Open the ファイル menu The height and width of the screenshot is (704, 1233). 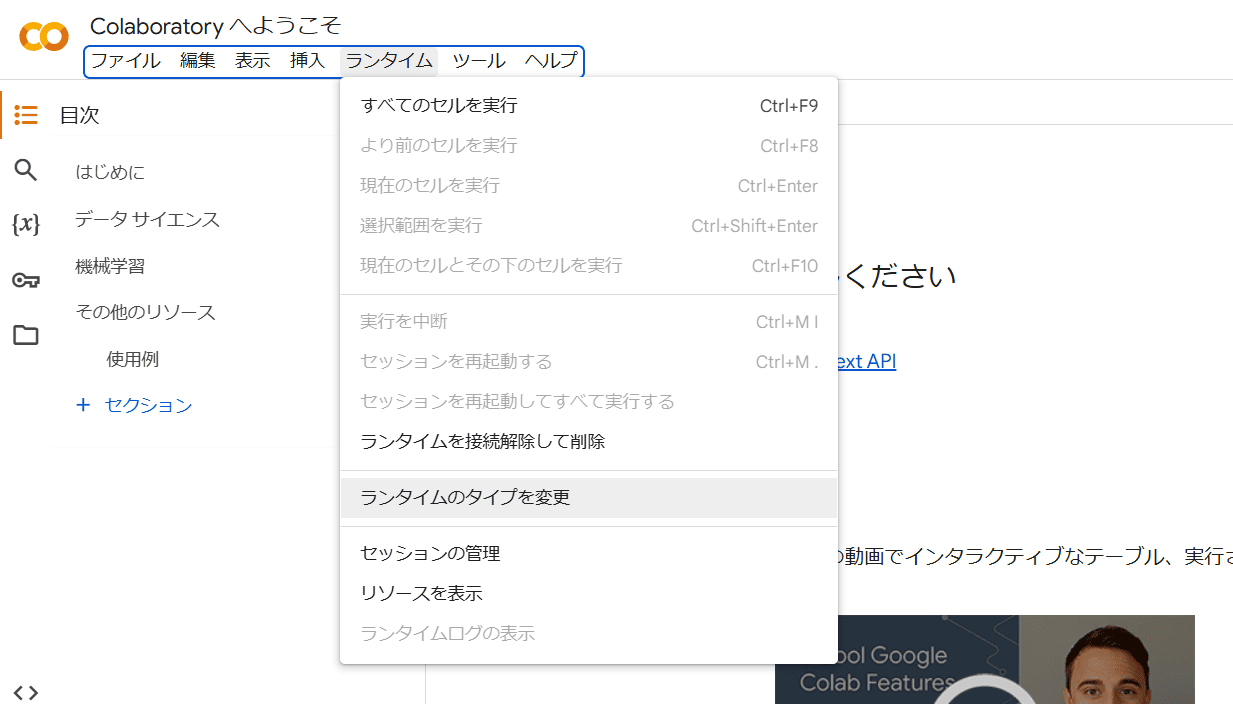coord(125,60)
